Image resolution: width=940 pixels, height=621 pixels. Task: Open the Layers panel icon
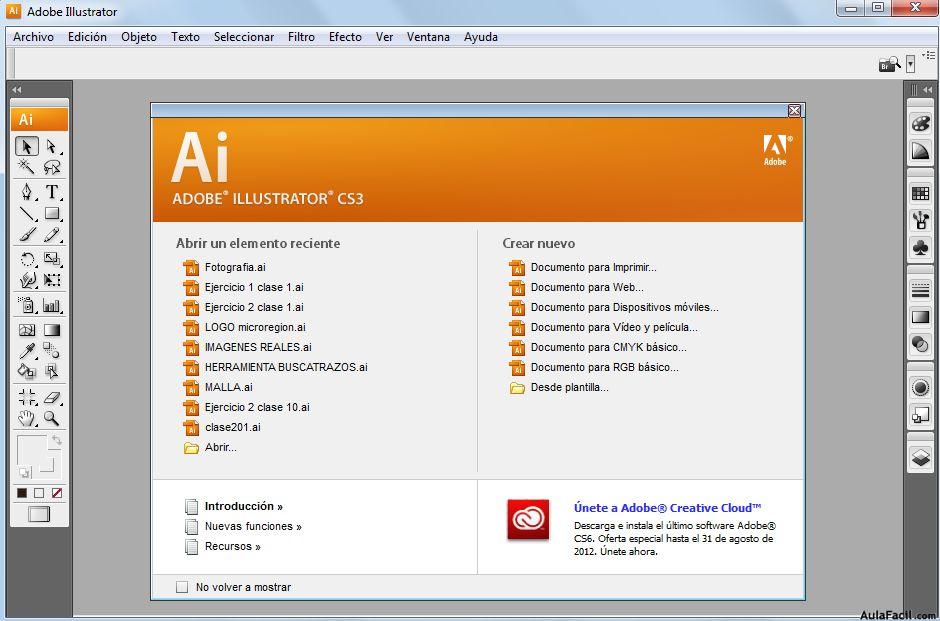pos(920,458)
